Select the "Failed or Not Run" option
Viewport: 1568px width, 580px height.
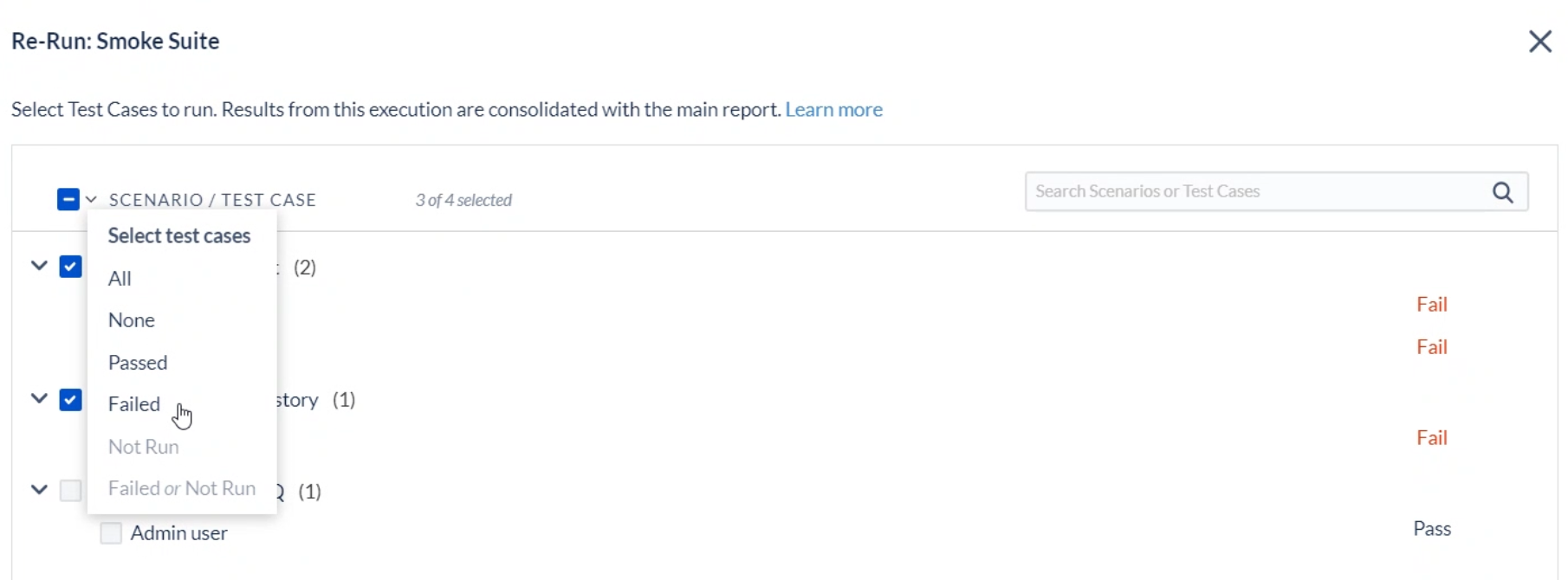coord(180,487)
